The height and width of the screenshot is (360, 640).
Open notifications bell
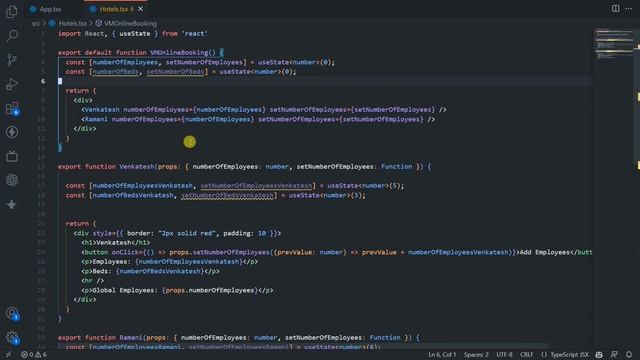point(629,355)
